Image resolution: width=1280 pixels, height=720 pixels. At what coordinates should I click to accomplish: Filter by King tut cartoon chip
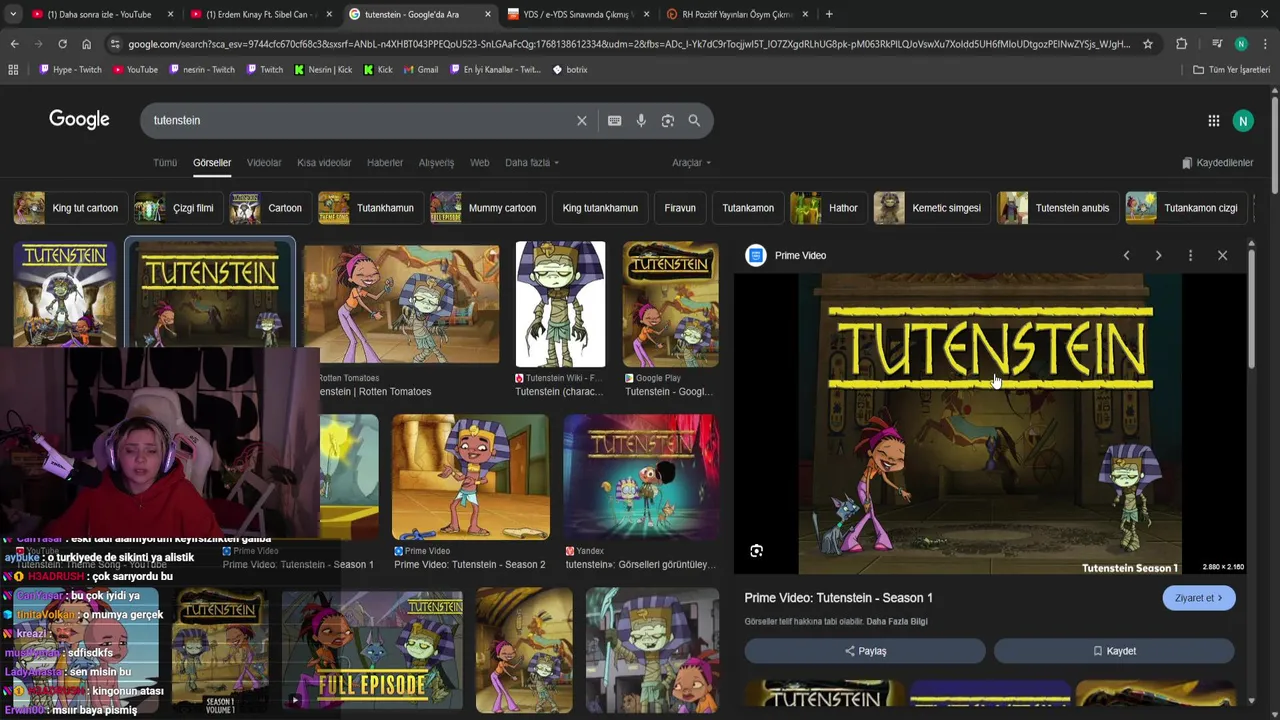click(69, 208)
